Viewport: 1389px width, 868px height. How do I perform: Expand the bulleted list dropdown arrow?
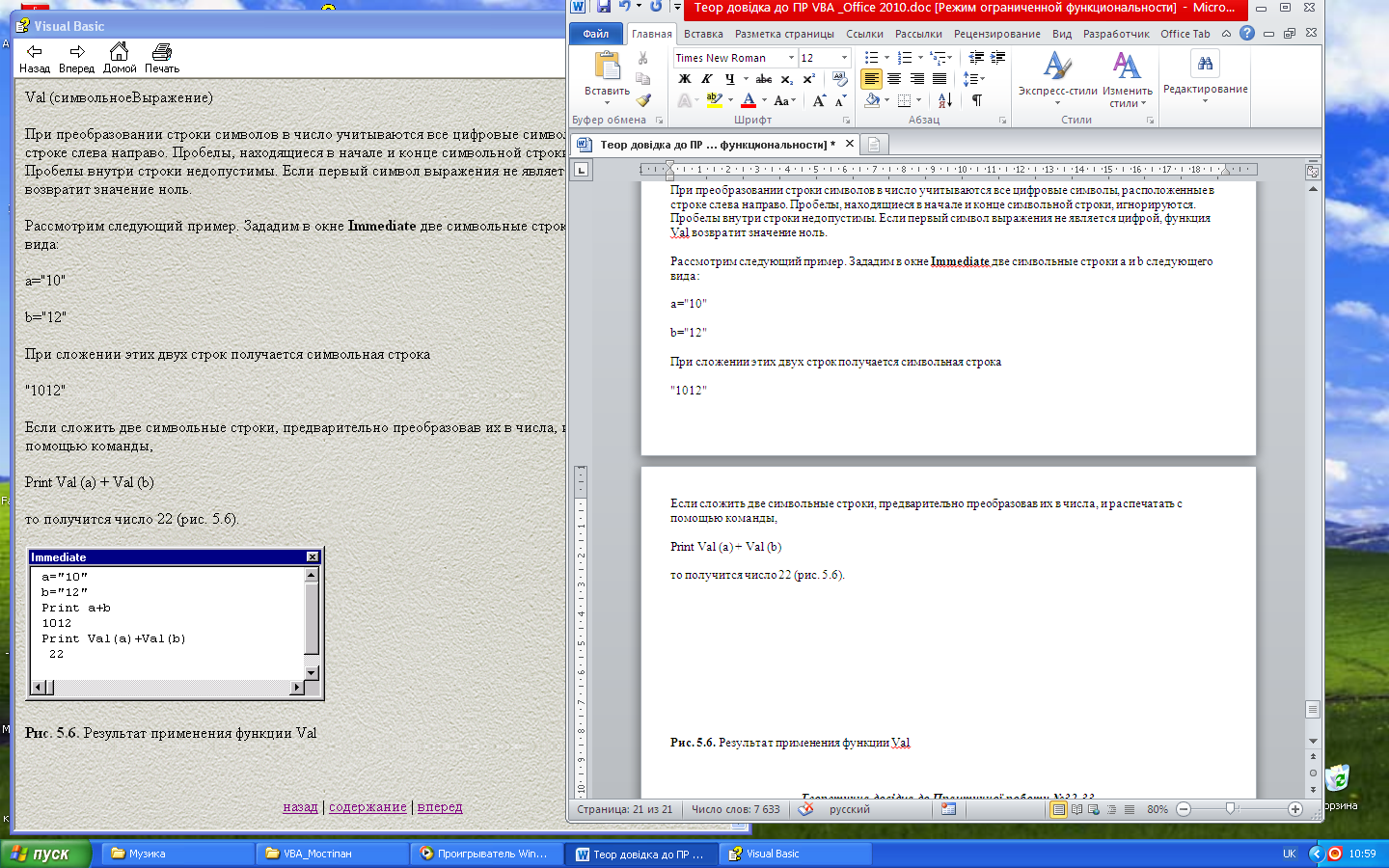pos(886,58)
